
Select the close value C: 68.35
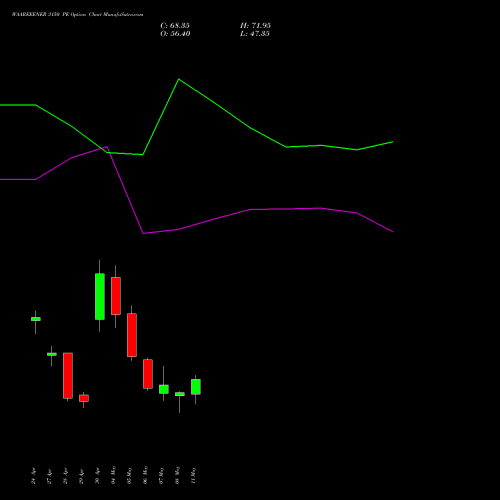175,26
